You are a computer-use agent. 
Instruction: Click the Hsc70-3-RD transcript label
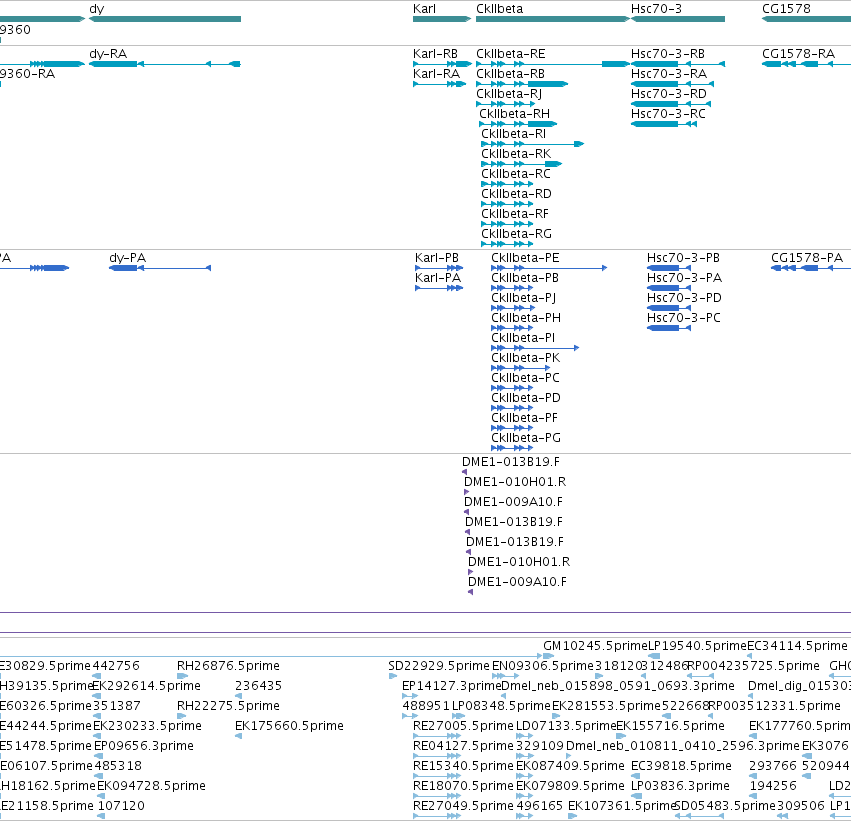point(669,94)
